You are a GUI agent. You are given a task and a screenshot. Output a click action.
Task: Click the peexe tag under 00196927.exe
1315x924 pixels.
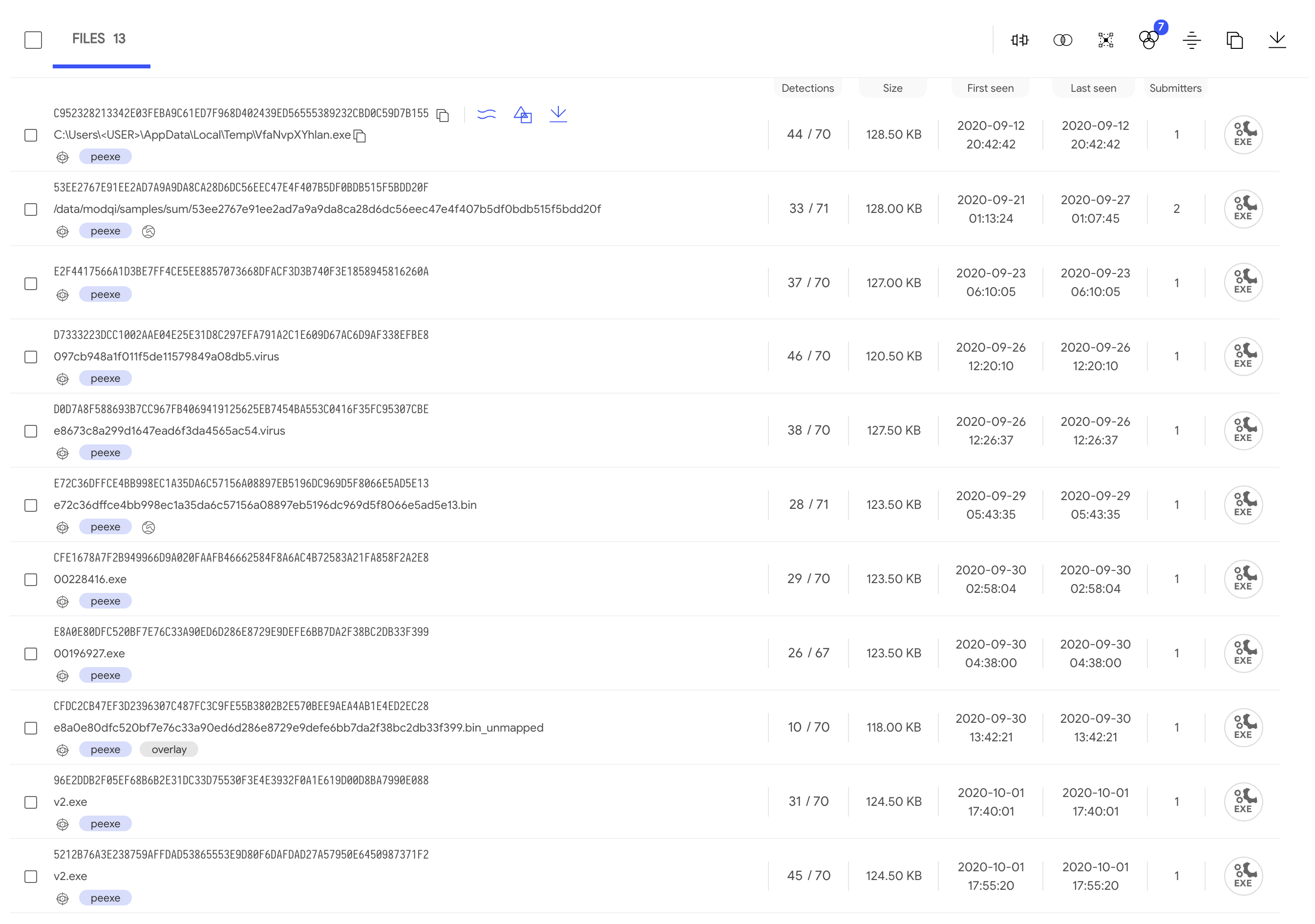[106, 675]
